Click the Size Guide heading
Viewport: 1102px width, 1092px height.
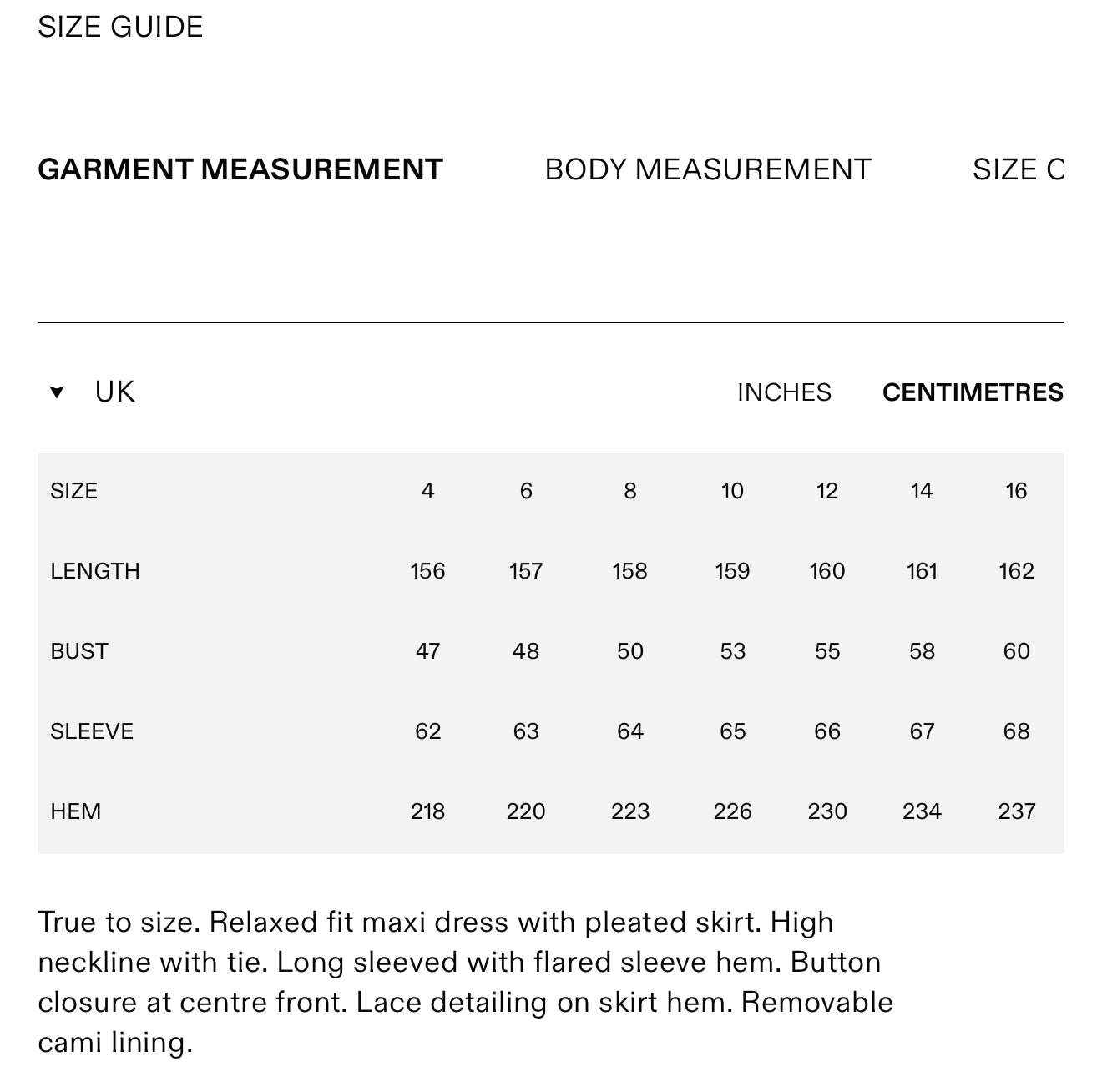(120, 28)
